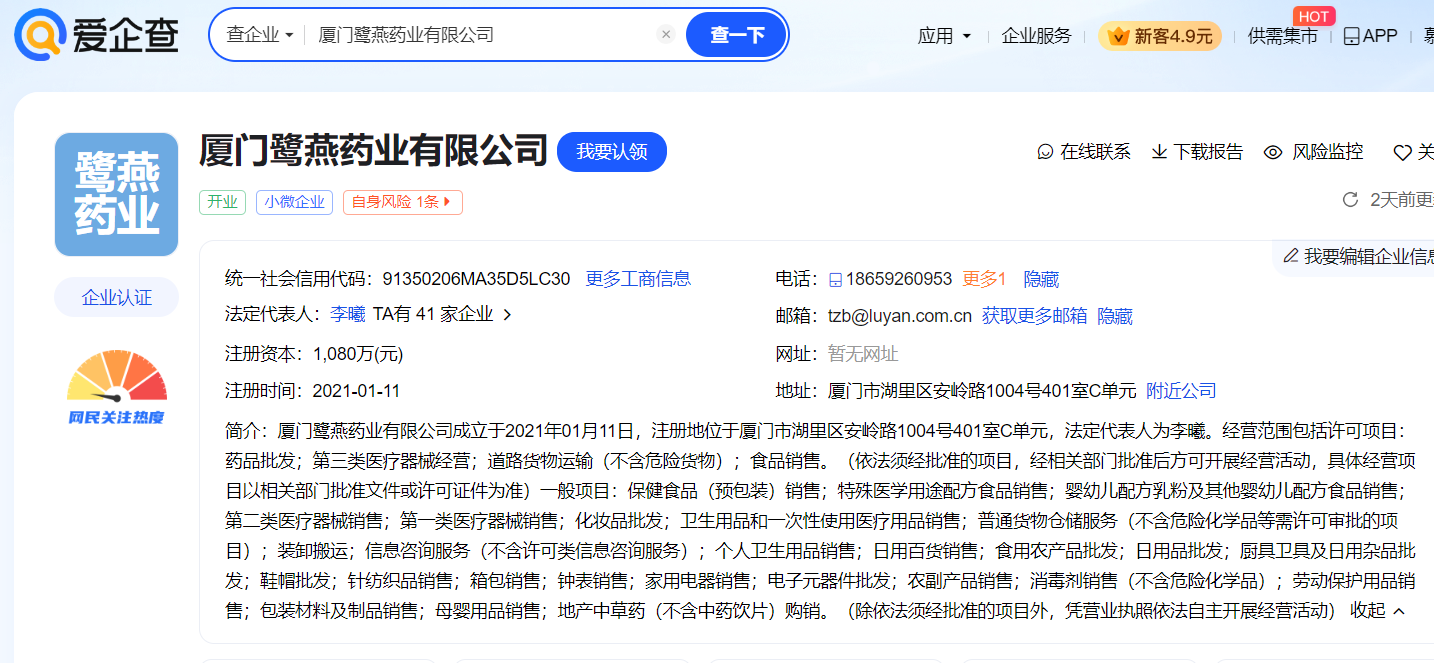Viewport: 1434px width, 663px height.
Task: Open the 自身风险 1条 risk tag
Action: click(402, 202)
